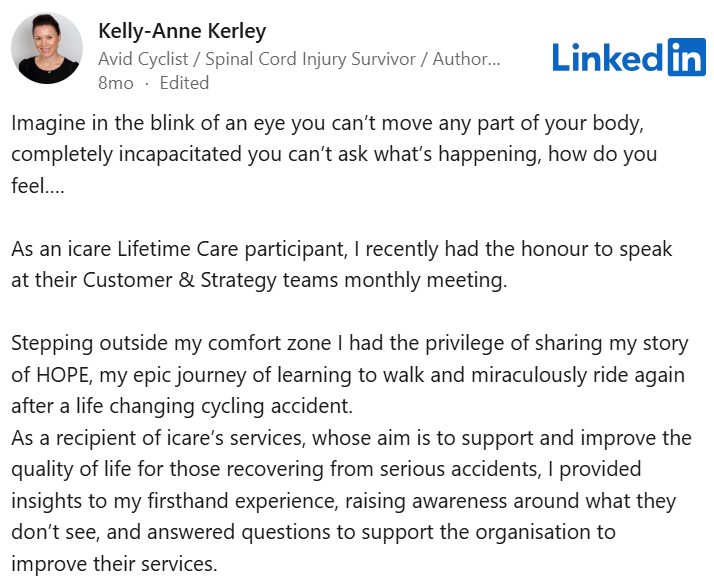Click the 'As a recipient of icare's services' line

(351, 438)
